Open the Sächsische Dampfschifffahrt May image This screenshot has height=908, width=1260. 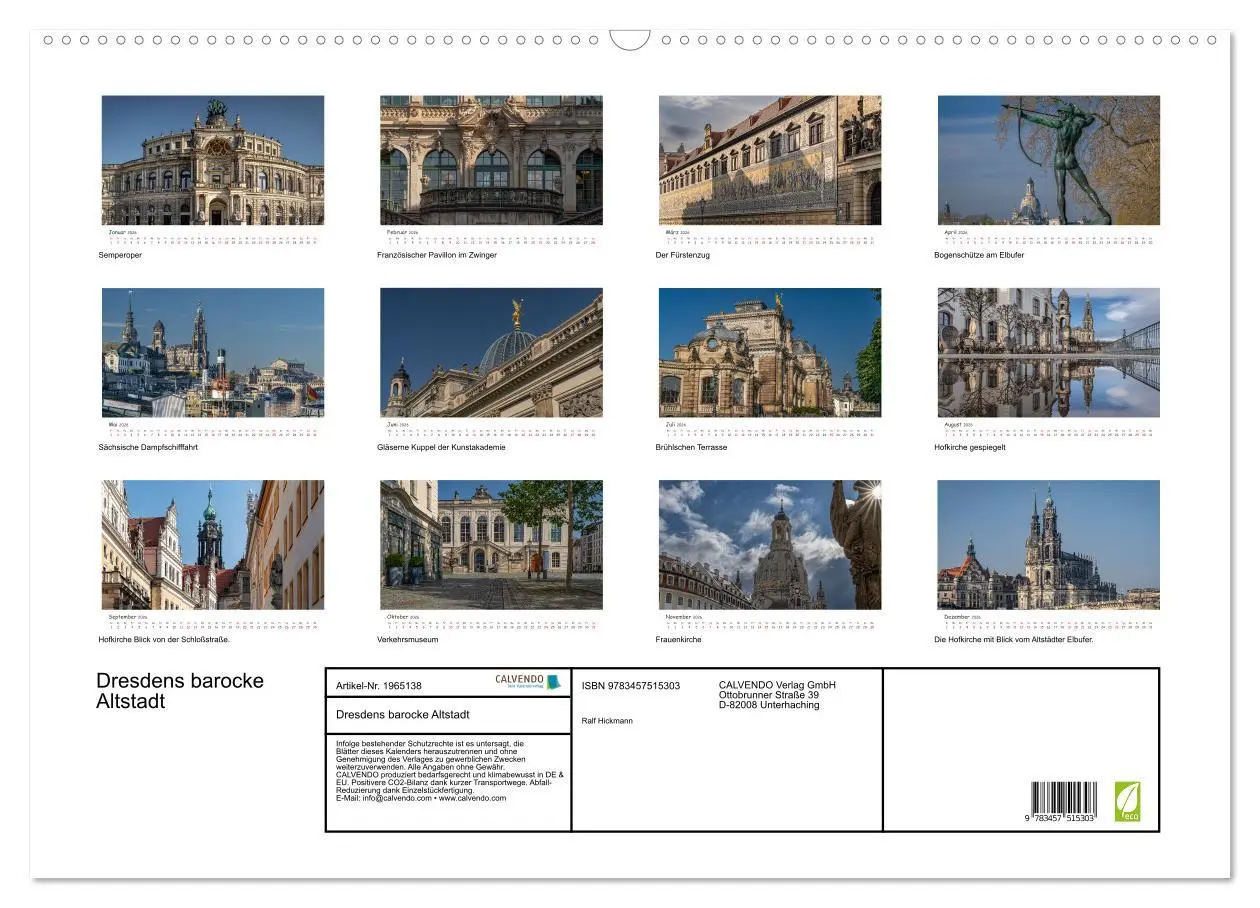(x=212, y=350)
